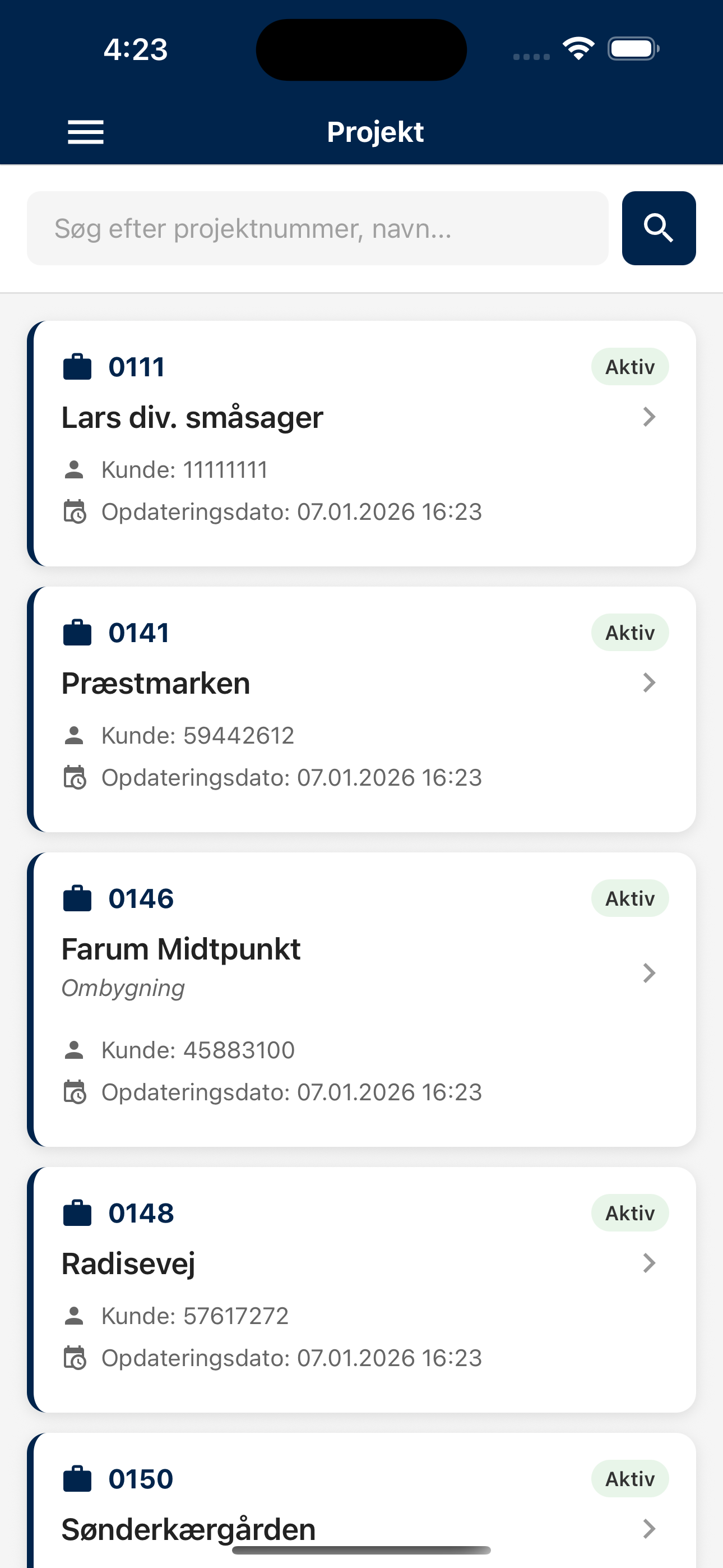Click the customer person icon for Præstmarken
The height and width of the screenshot is (1568, 723).
pos(74,735)
